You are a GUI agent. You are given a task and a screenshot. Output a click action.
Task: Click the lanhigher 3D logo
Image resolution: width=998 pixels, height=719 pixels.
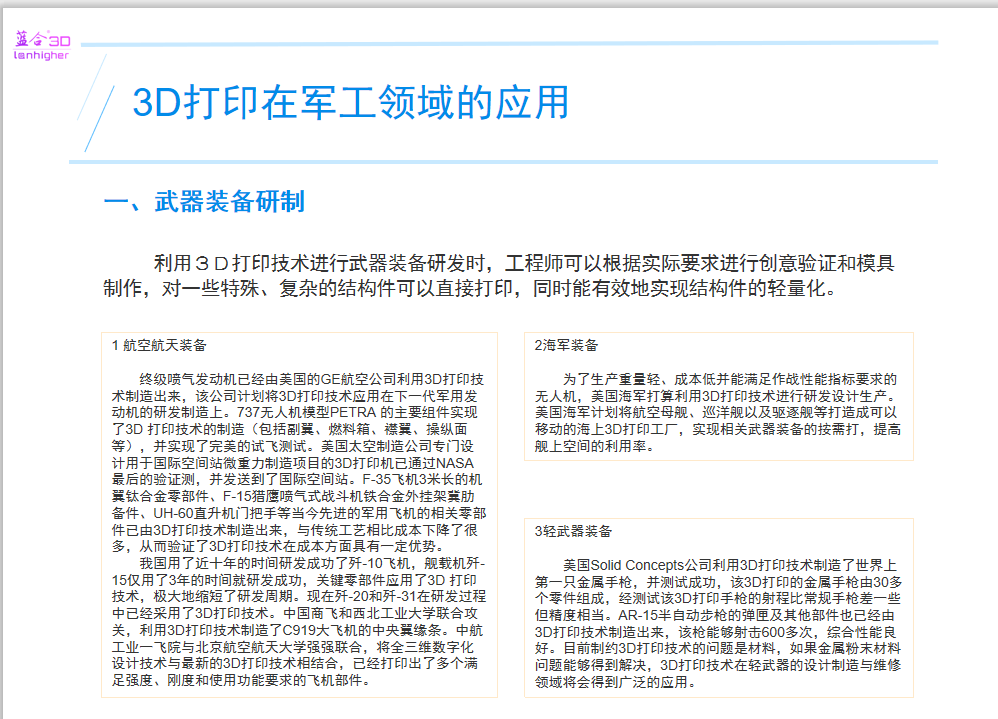[42, 46]
